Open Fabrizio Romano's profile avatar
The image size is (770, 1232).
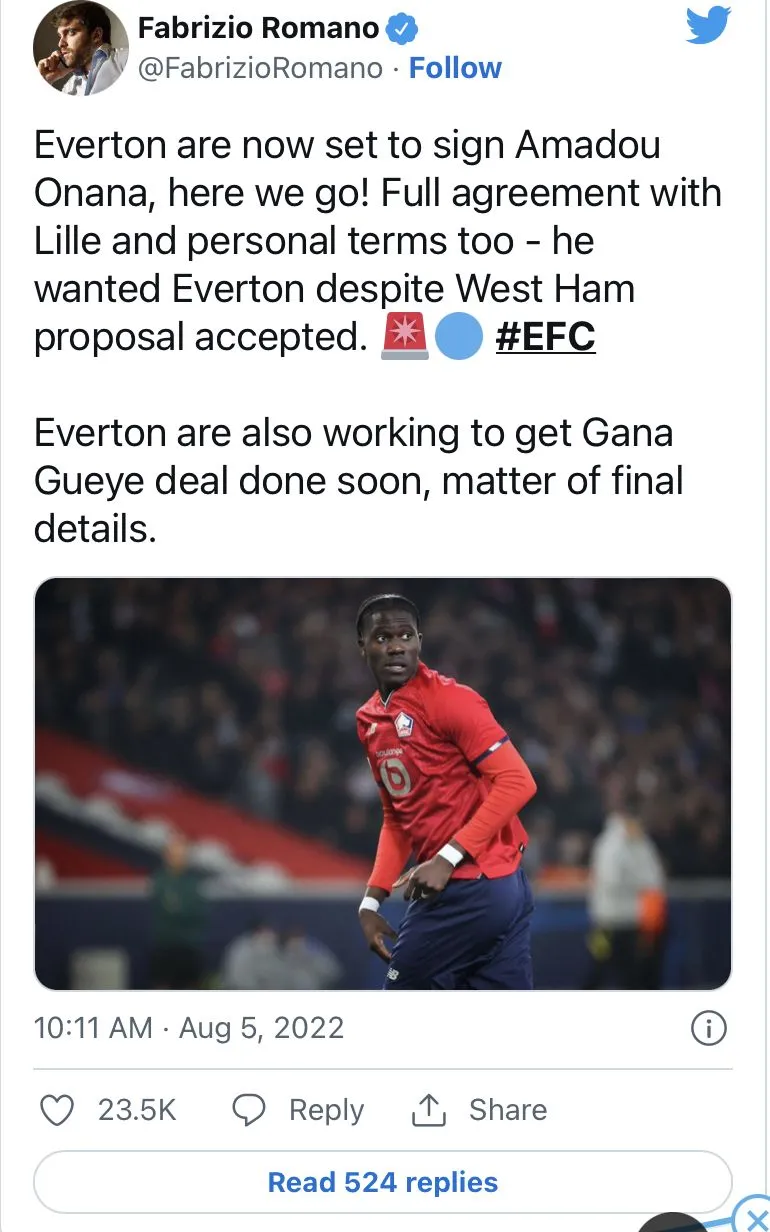(80, 49)
